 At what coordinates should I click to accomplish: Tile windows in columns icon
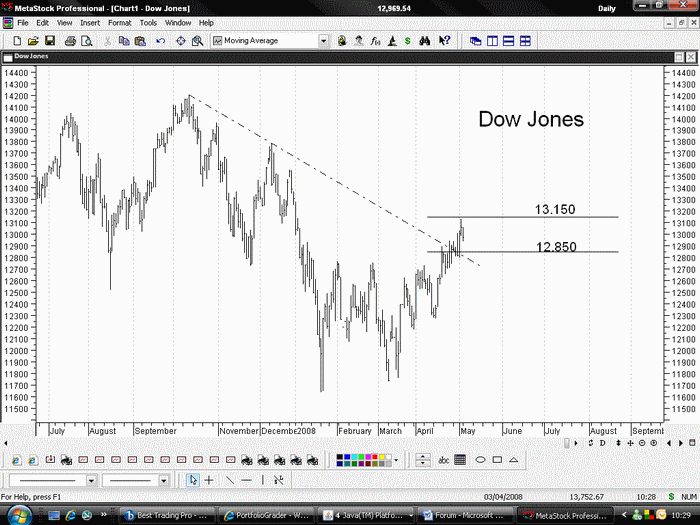click(492, 41)
